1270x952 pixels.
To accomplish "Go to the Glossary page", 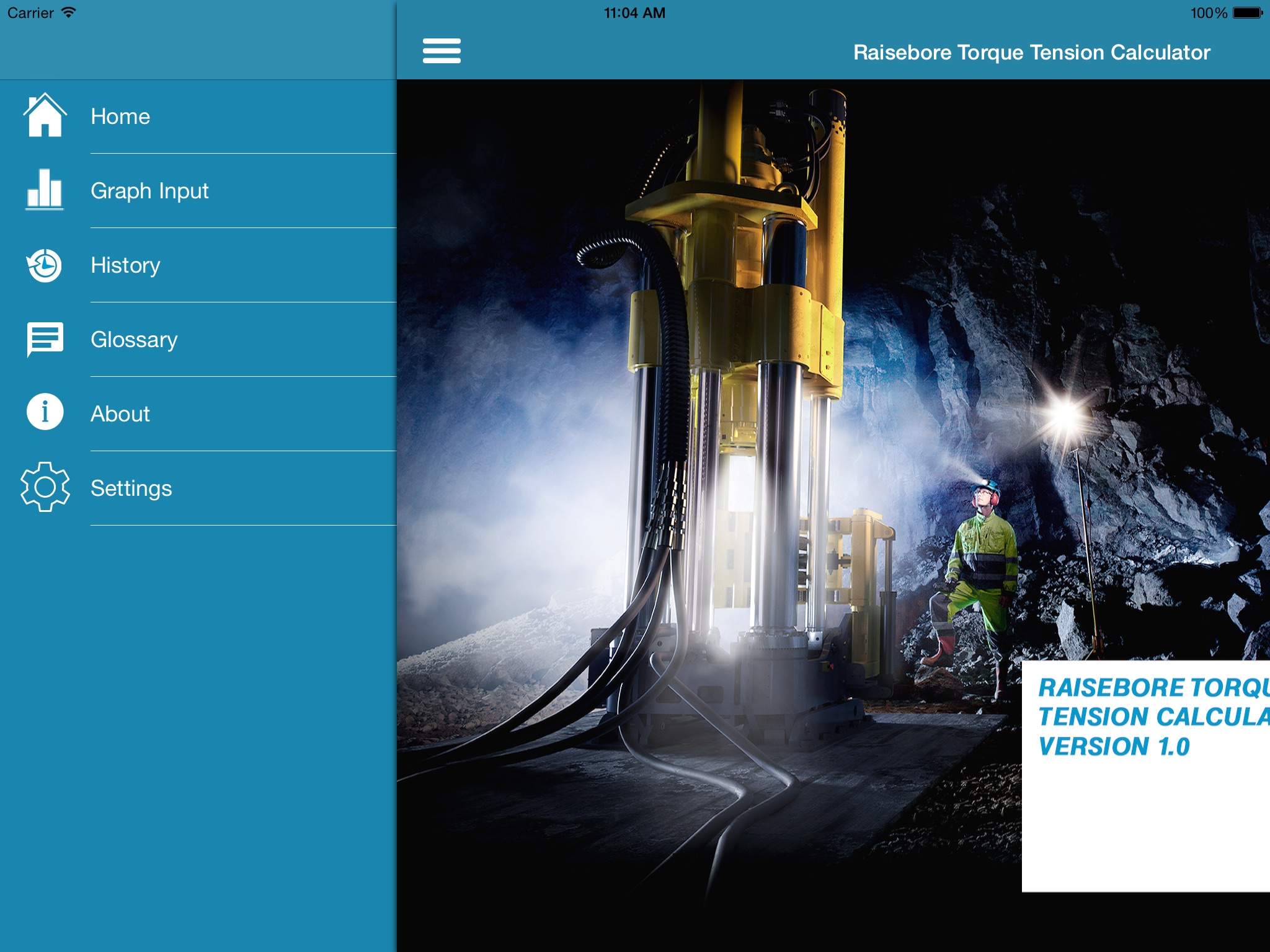I will coord(134,340).
